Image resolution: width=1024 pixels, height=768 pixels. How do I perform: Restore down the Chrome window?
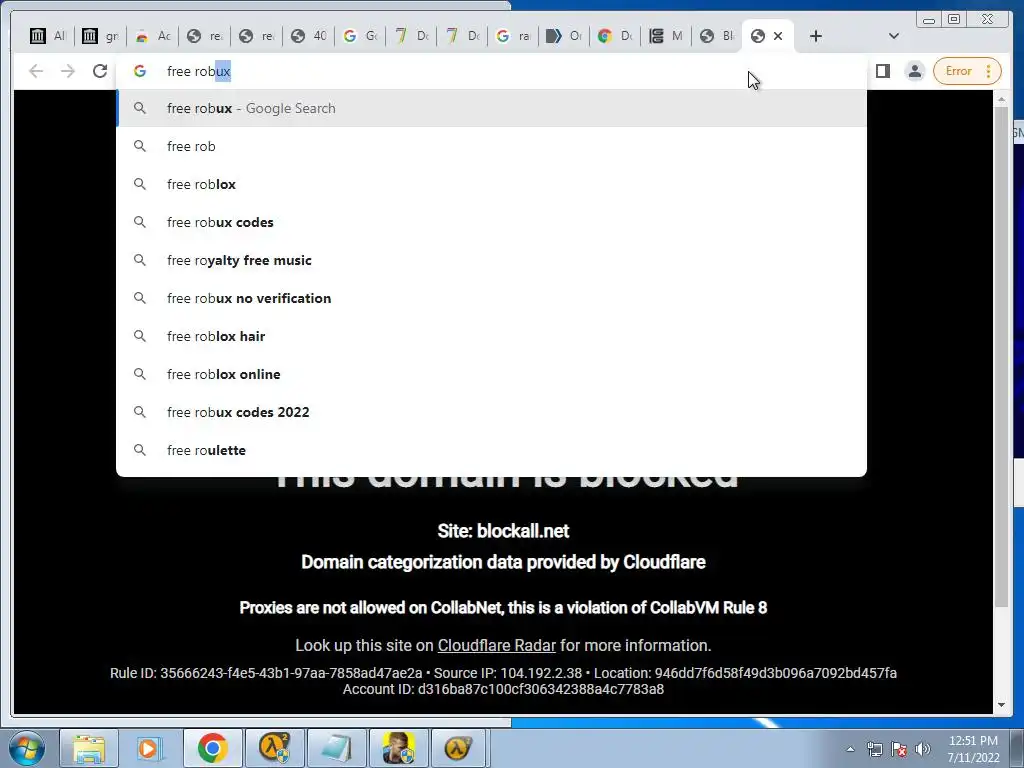tap(954, 20)
